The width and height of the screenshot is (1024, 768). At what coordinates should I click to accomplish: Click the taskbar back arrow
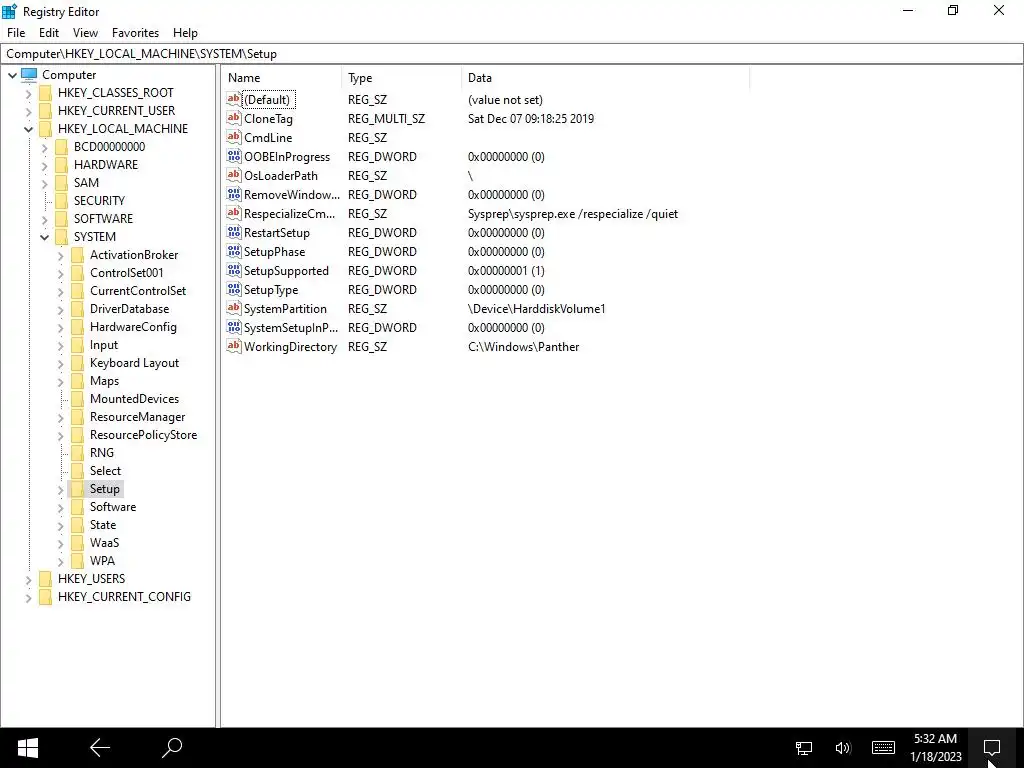(x=100, y=748)
